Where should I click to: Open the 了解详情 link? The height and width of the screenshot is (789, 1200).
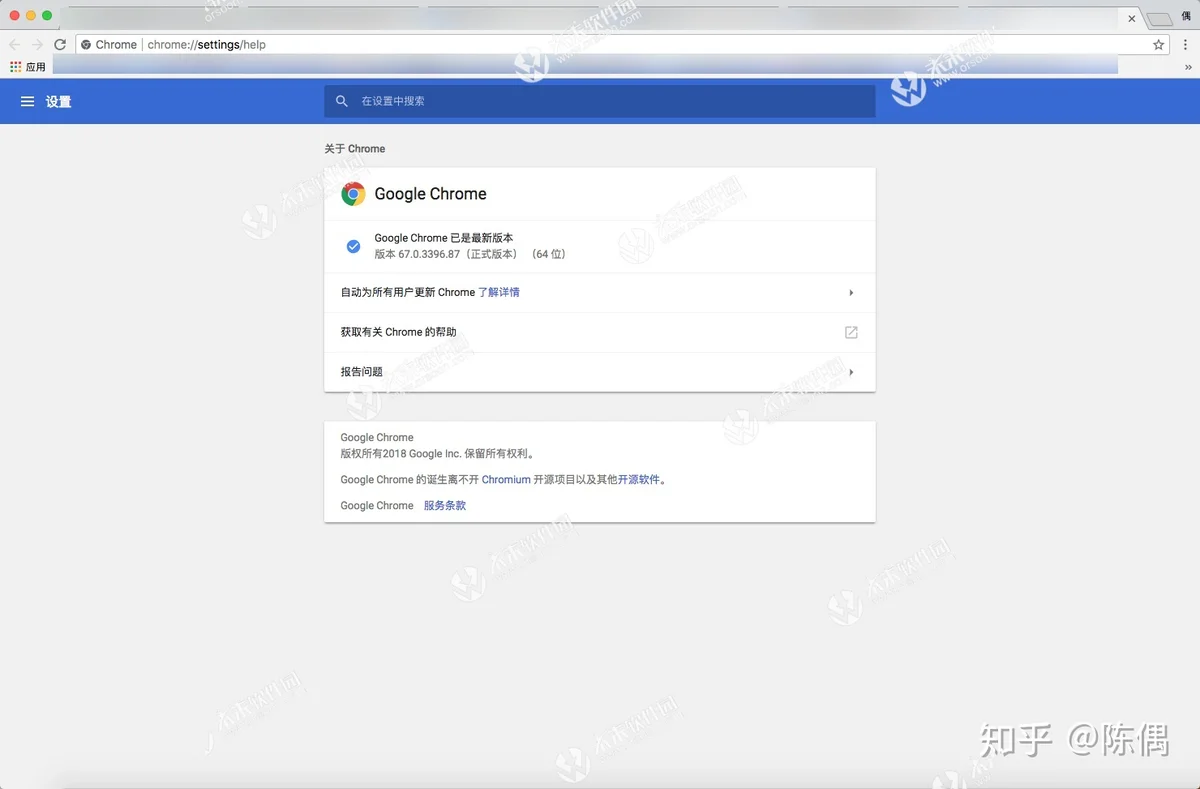coord(498,293)
